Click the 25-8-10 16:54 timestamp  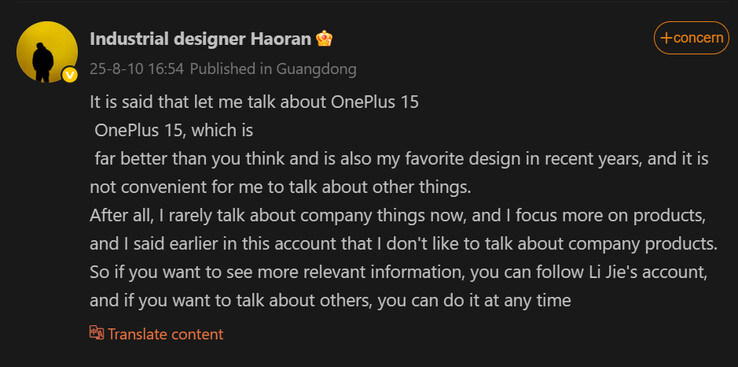136,69
